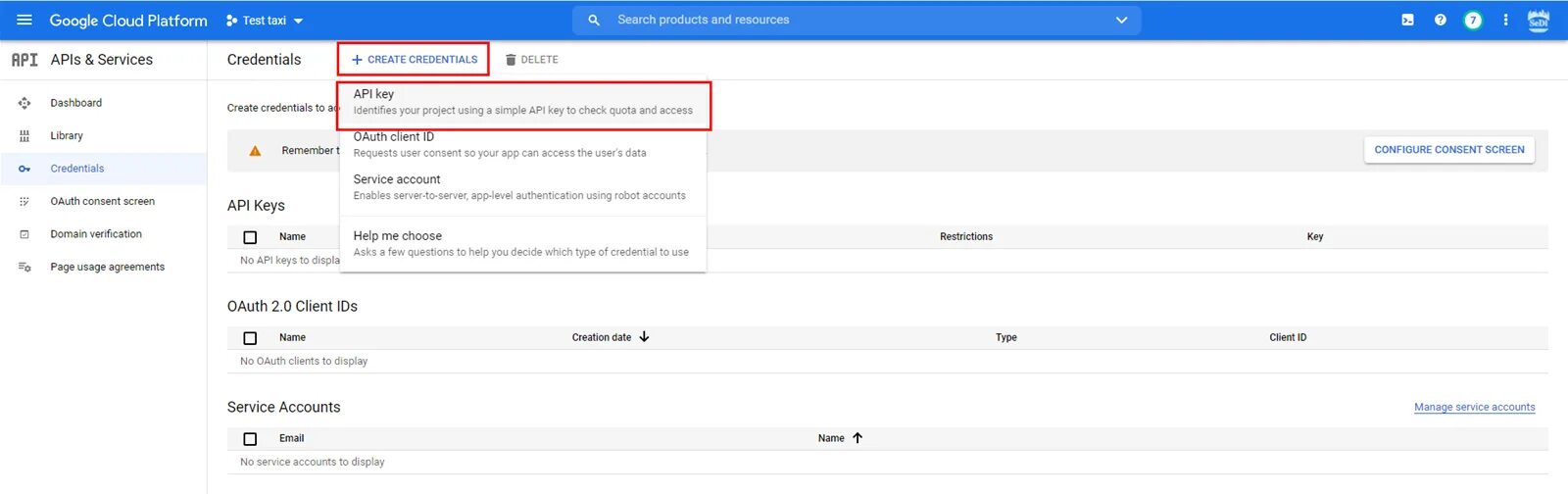Click OAuth clients table Name header
Image resolution: width=1568 pixels, height=494 pixels.
292,337
